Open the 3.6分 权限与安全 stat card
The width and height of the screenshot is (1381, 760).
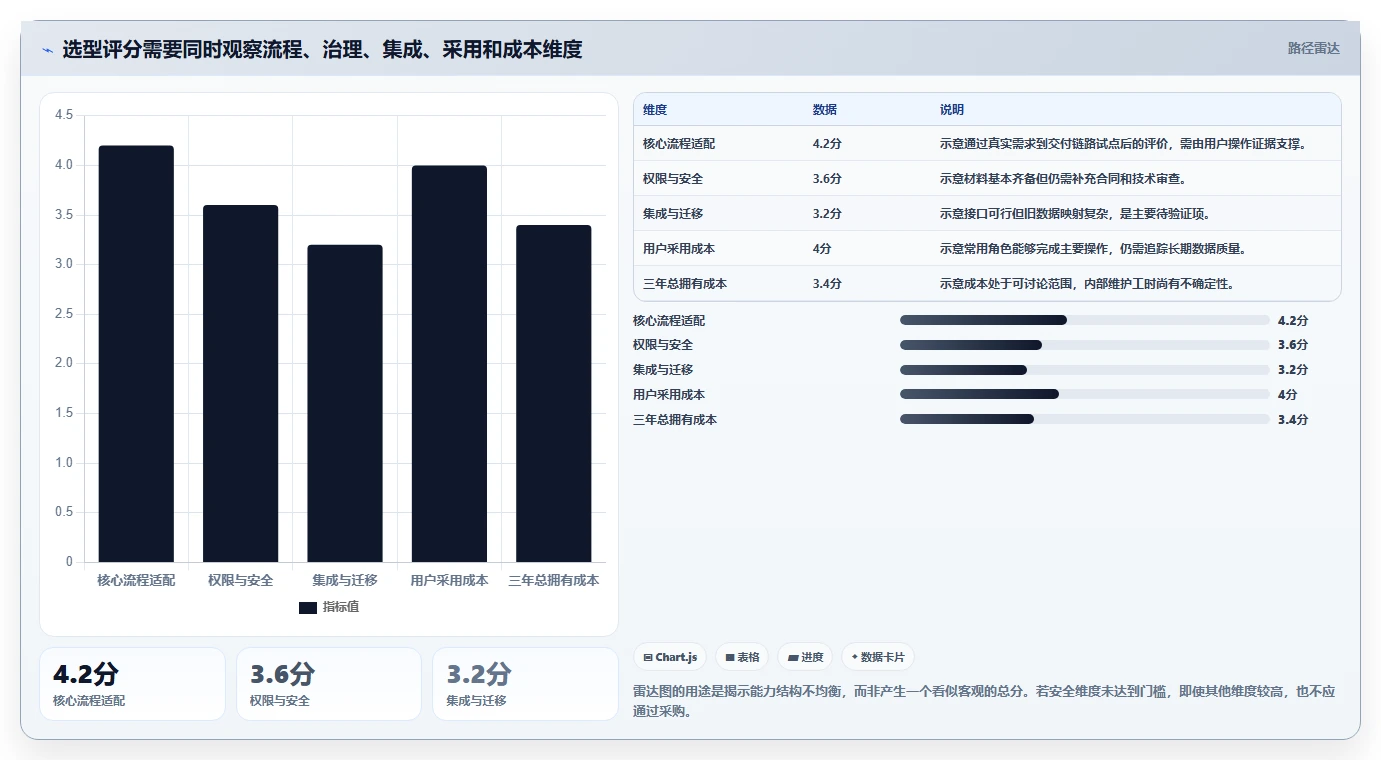[329, 684]
